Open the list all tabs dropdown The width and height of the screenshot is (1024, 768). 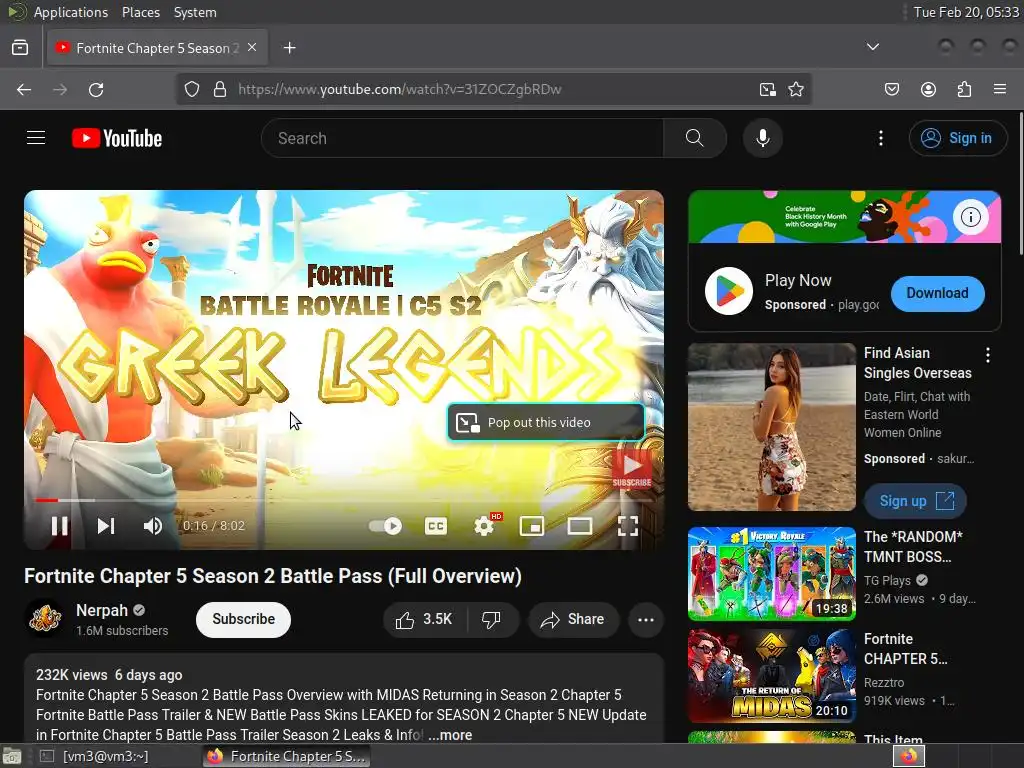point(872,47)
